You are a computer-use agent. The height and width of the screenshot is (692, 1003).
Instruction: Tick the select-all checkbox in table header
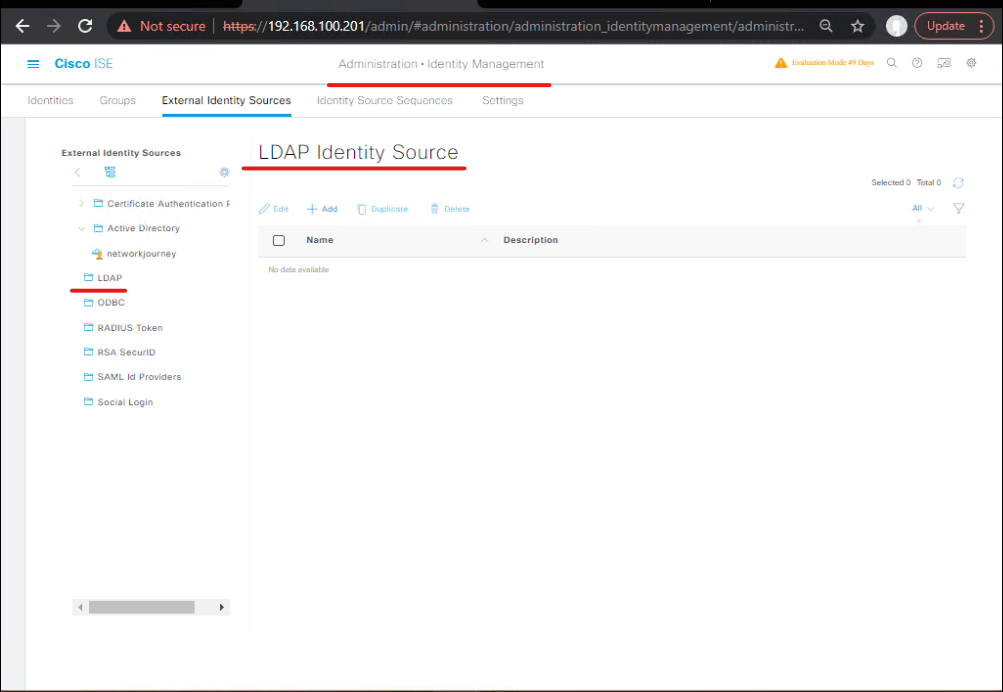pyautogui.click(x=279, y=240)
